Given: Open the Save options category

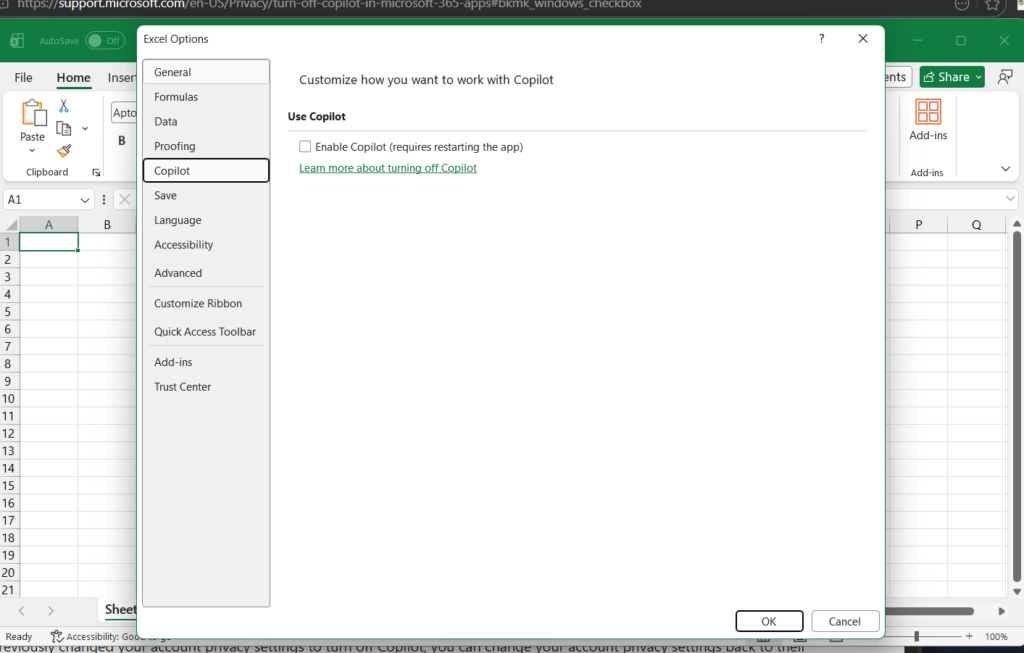Looking at the screenshot, I should tap(206, 195).
